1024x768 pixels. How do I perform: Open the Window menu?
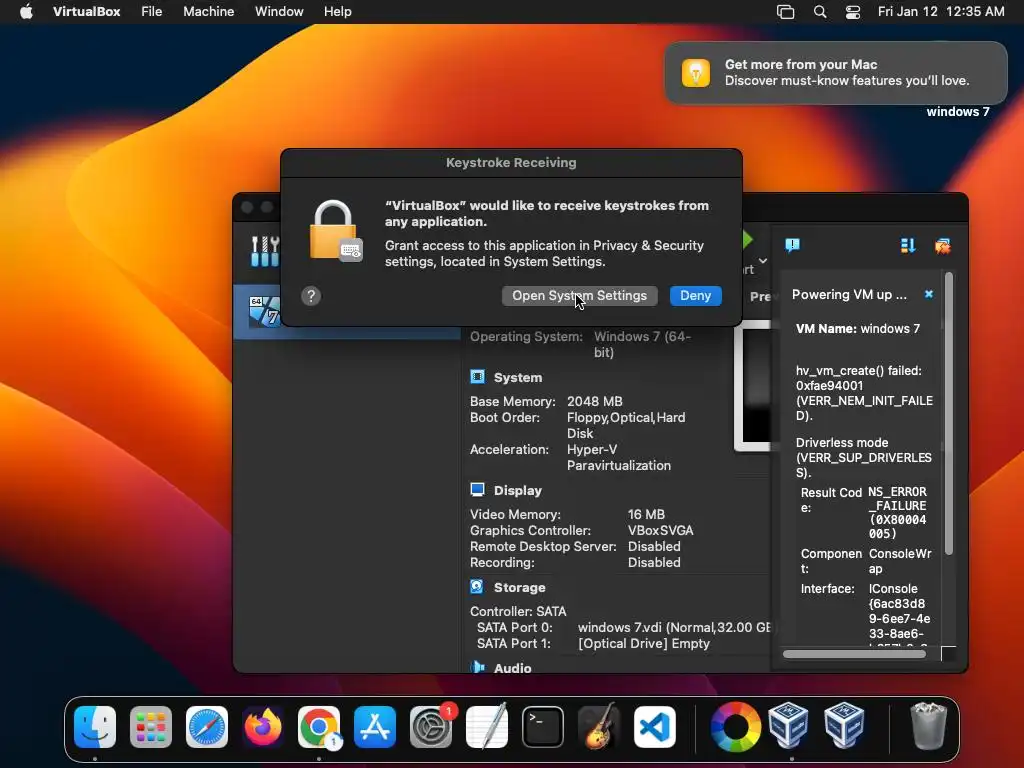click(279, 12)
